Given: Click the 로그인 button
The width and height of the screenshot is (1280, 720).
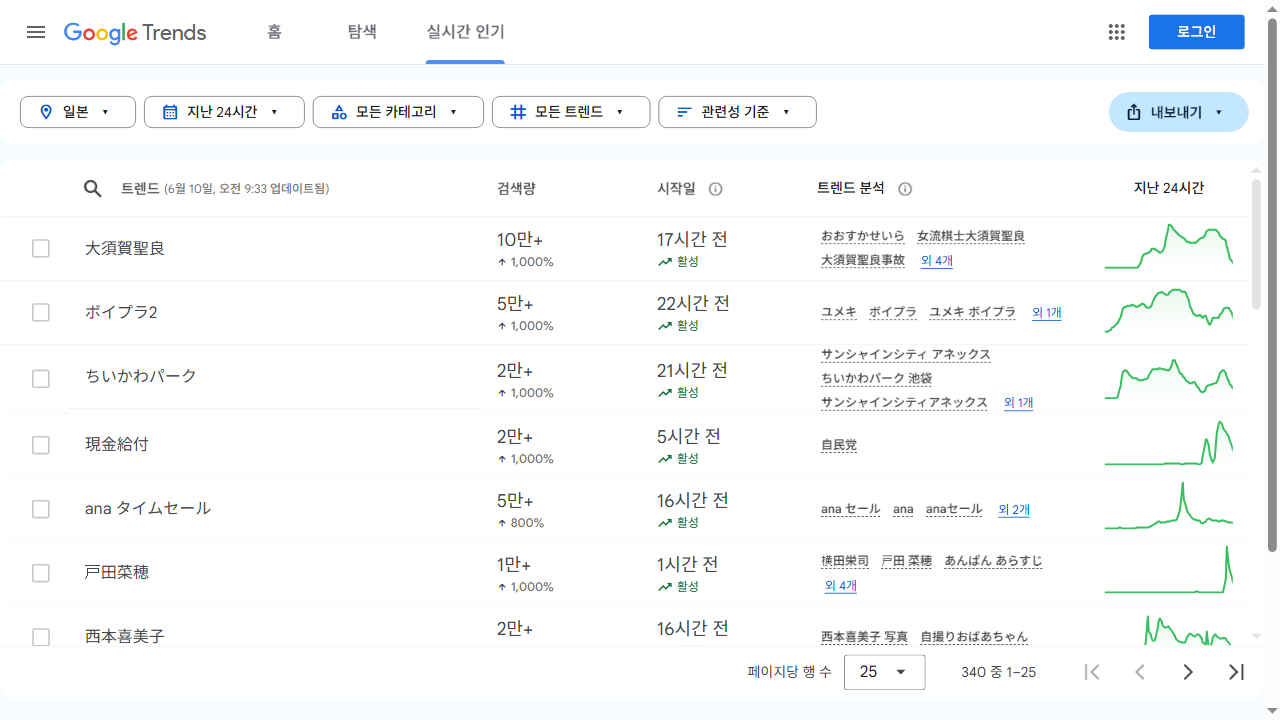Looking at the screenshot, I should click(x=1197, y=32).
